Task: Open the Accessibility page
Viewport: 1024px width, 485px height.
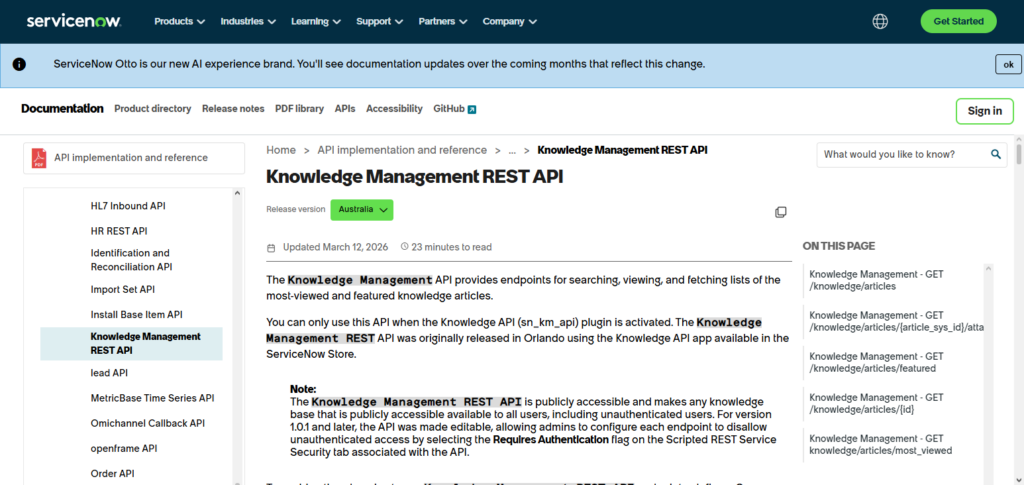Action: tap(394, 109)
